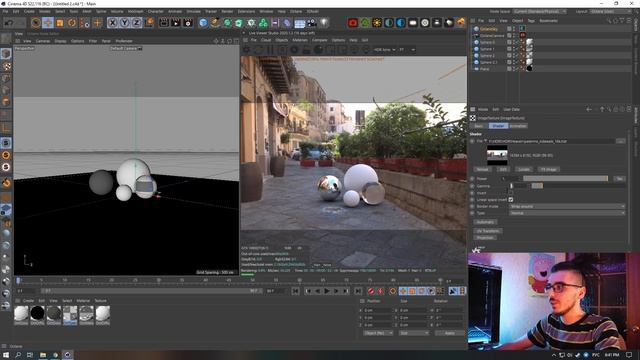Click the browse button next to File path
The width and height of the screenshot is (640, 360).
click(620, 141)
